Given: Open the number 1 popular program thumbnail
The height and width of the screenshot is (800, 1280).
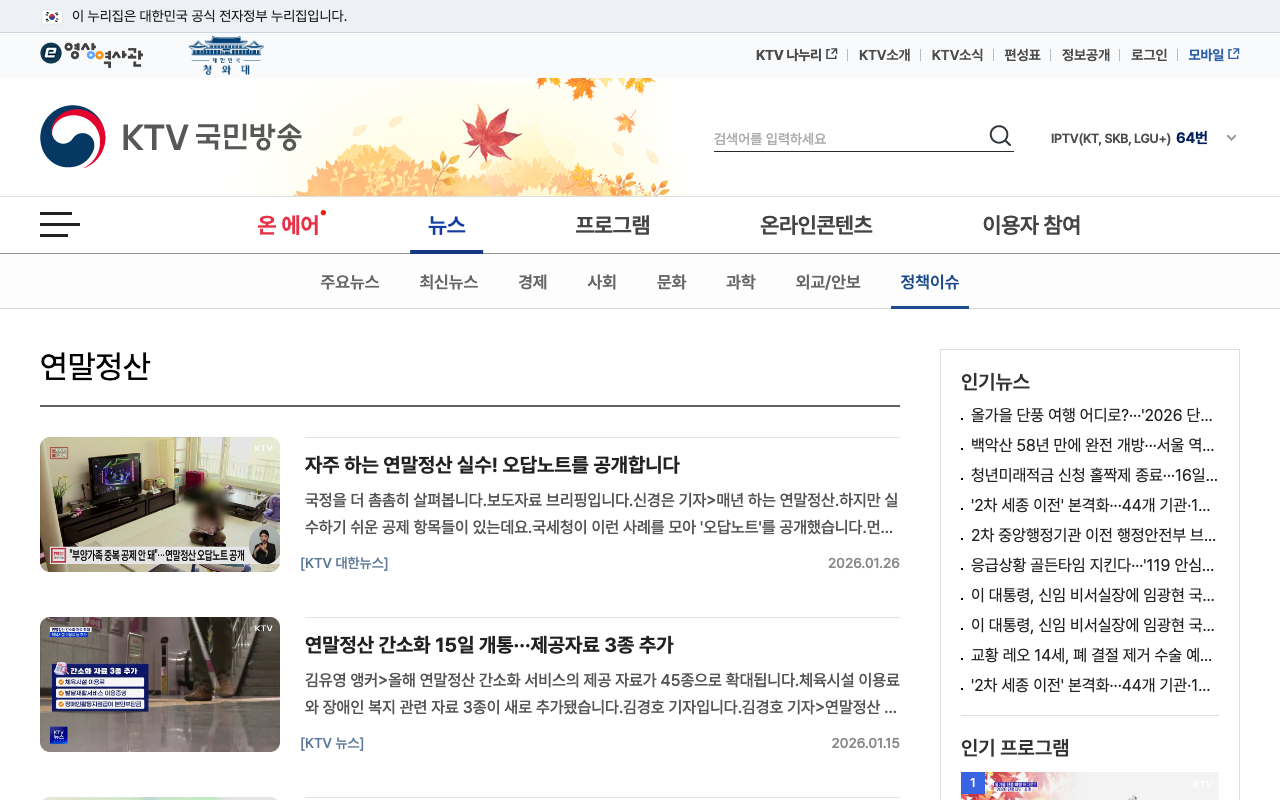Looking at the screenshot, I should pyautogui.click(x=1090, y=786).
